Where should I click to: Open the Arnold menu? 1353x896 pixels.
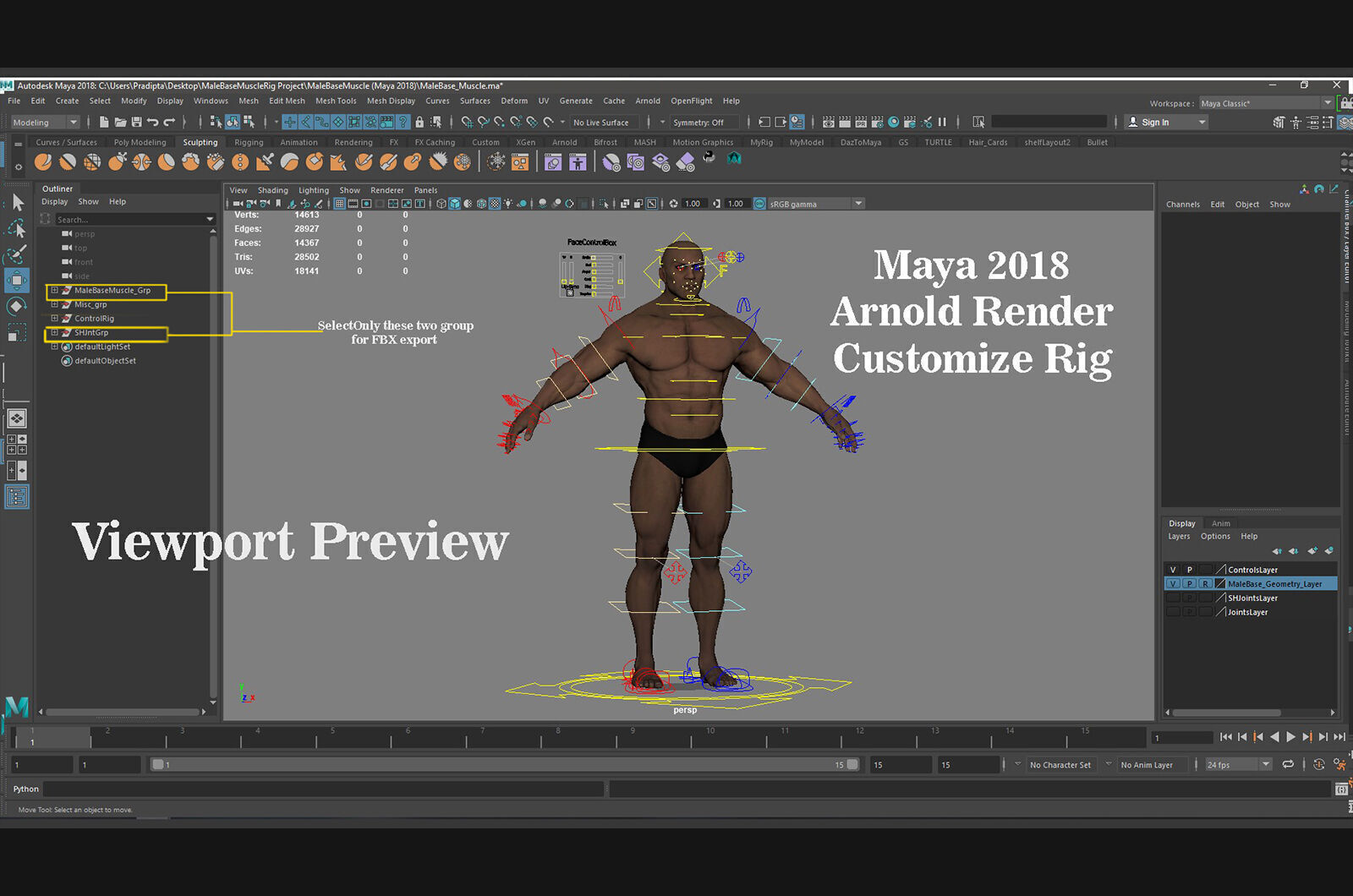point(648,101)
